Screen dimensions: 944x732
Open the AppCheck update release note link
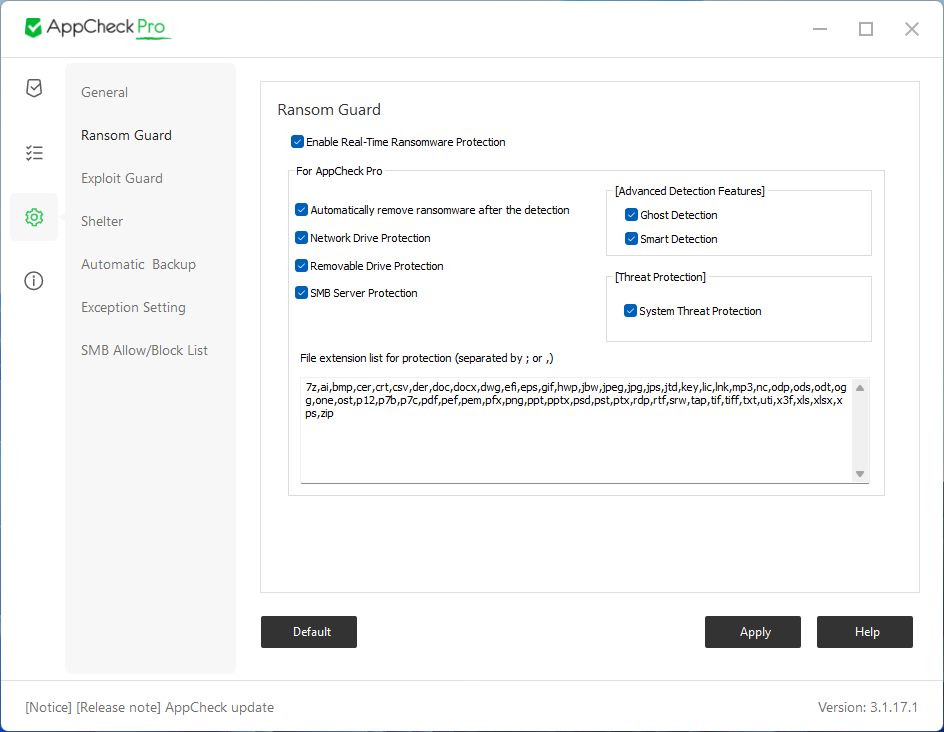pyautogui.click(x=150, y=707)
